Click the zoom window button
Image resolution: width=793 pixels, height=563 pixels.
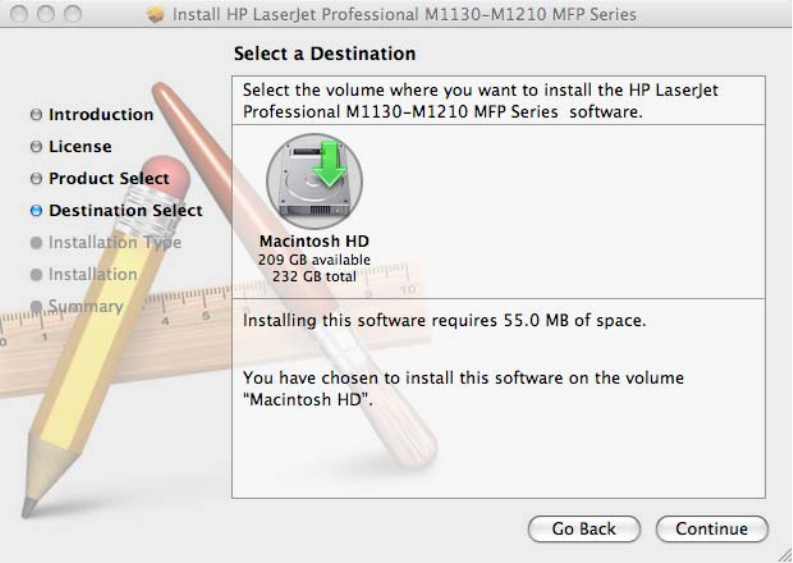point(73,14)
